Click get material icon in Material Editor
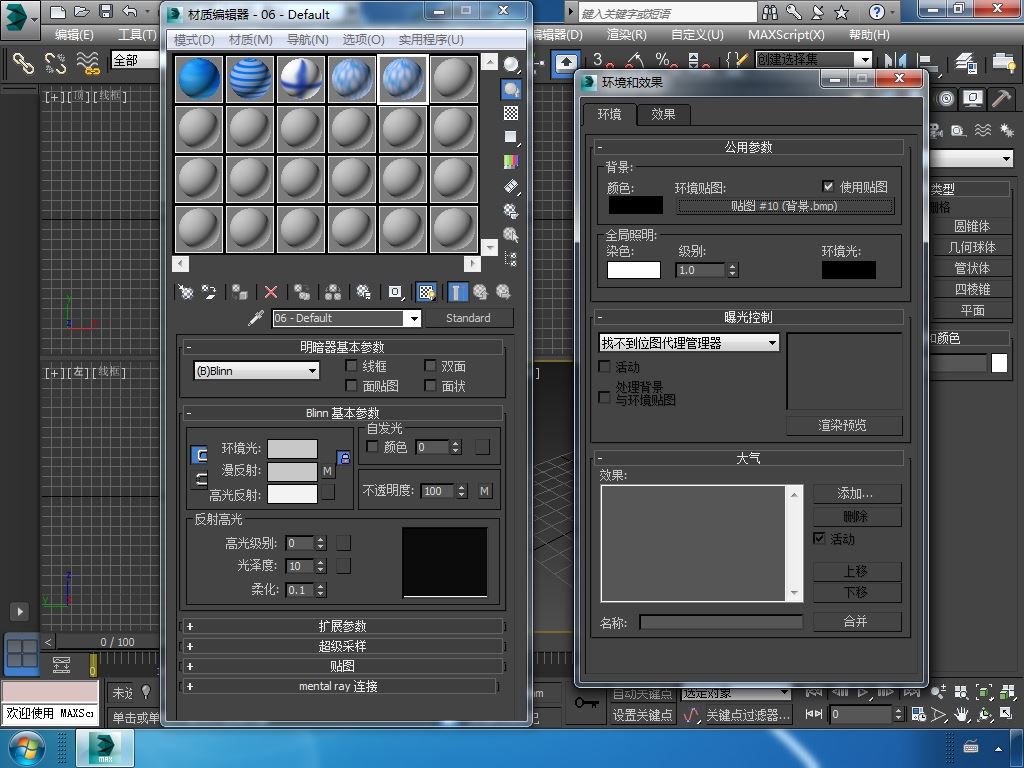Viewport: 1024px width, 768px height. coord(186,292)
